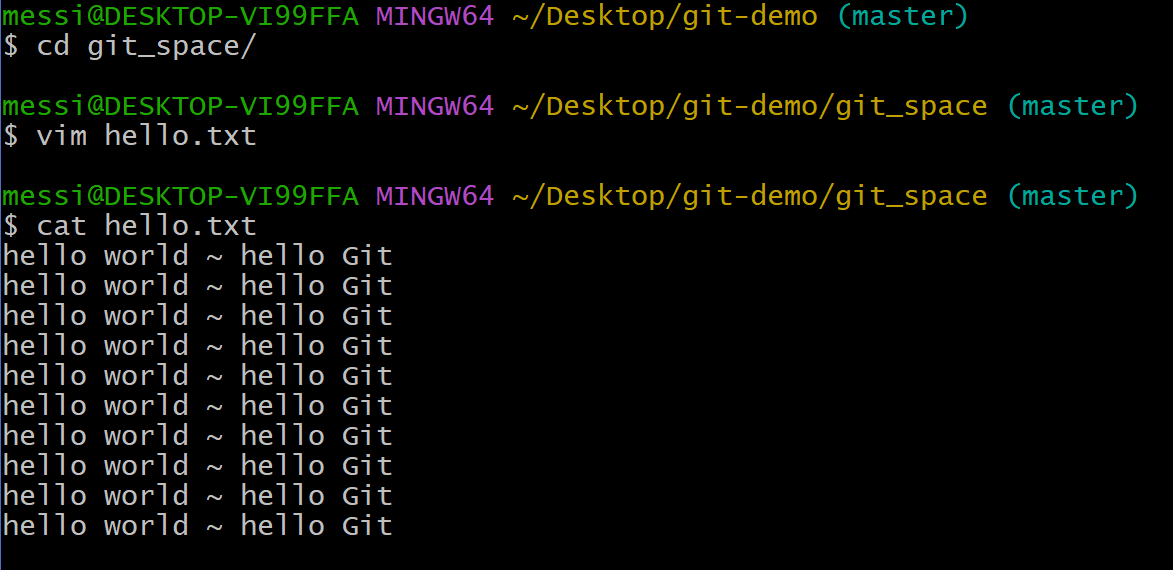Click the '$' prompt symbol before 'vim'
Viewport: 1173px width, 570px height.
point(10,136)
